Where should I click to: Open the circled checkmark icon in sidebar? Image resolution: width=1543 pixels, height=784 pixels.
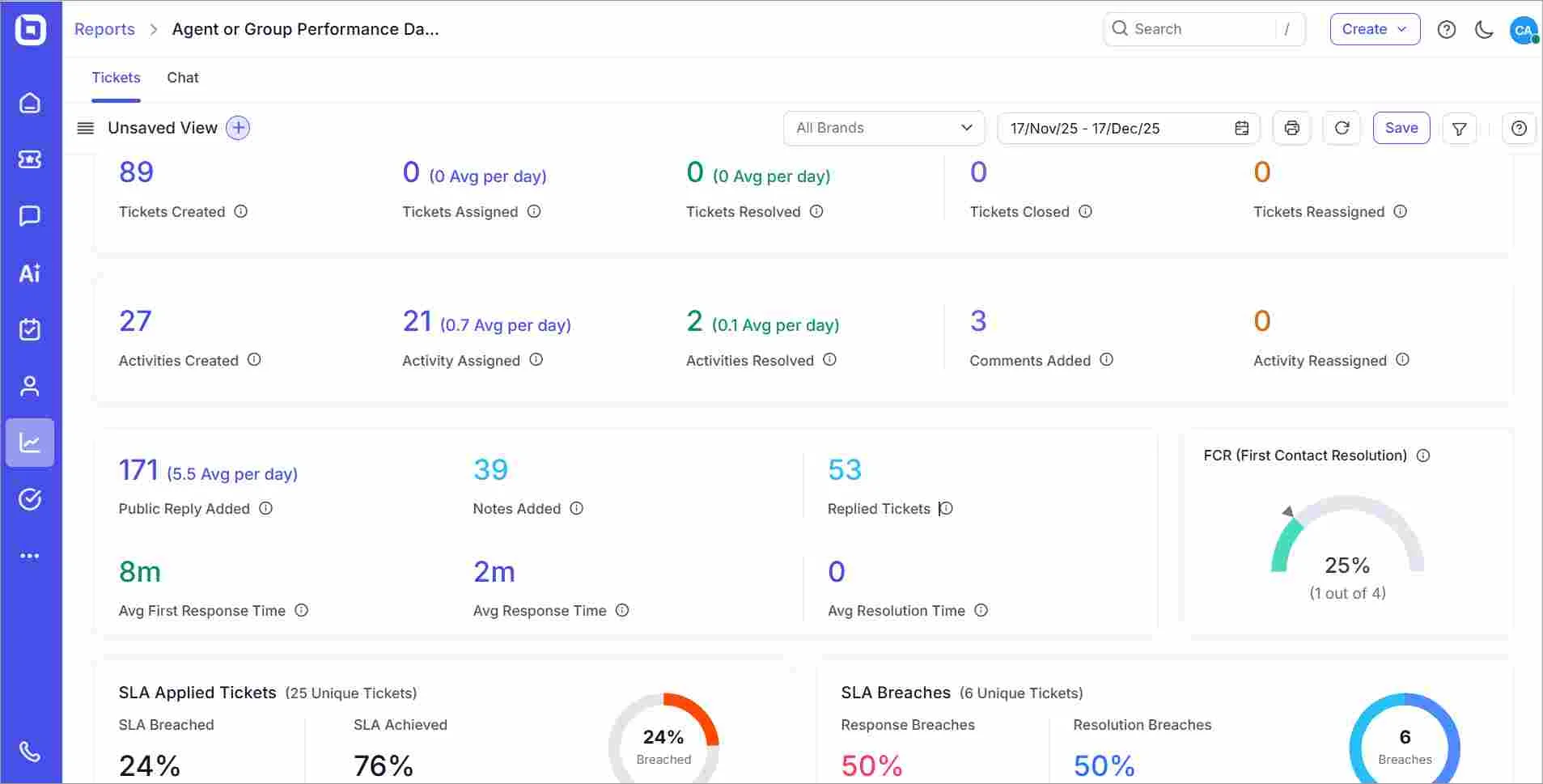tap(30, 499)
